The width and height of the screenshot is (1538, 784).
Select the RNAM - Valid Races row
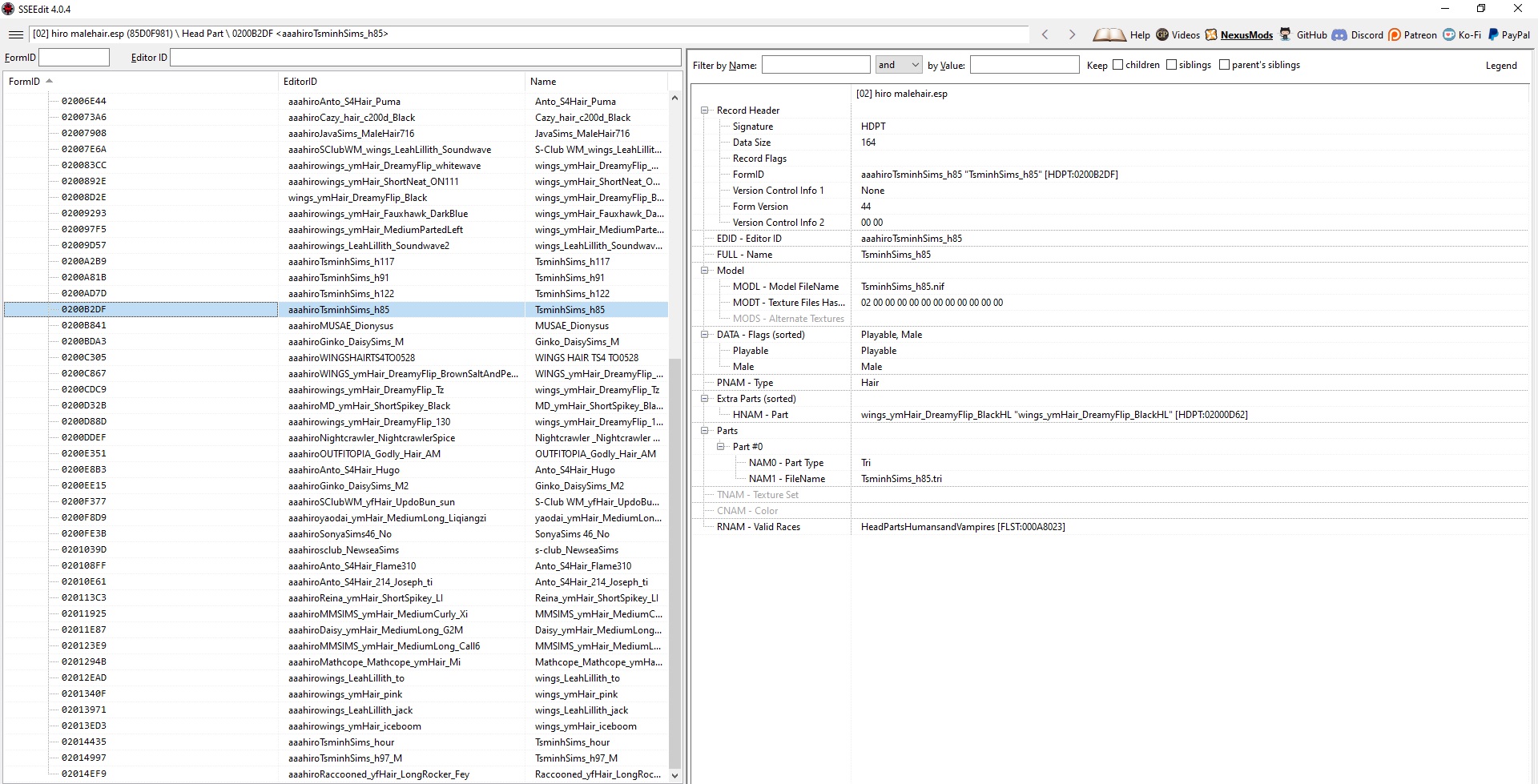coord(1110,527)
